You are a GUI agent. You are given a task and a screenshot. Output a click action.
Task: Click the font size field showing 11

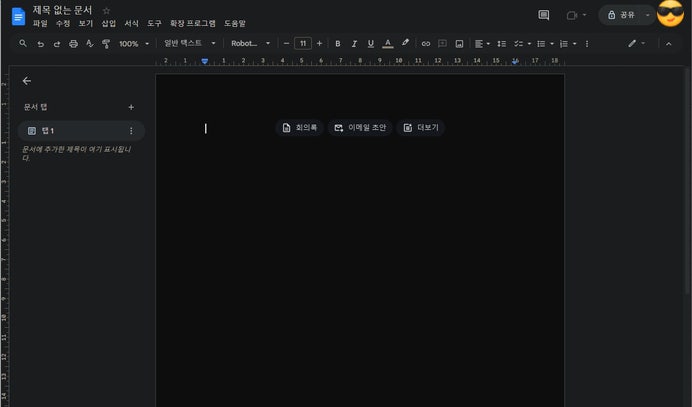(303, 43)
